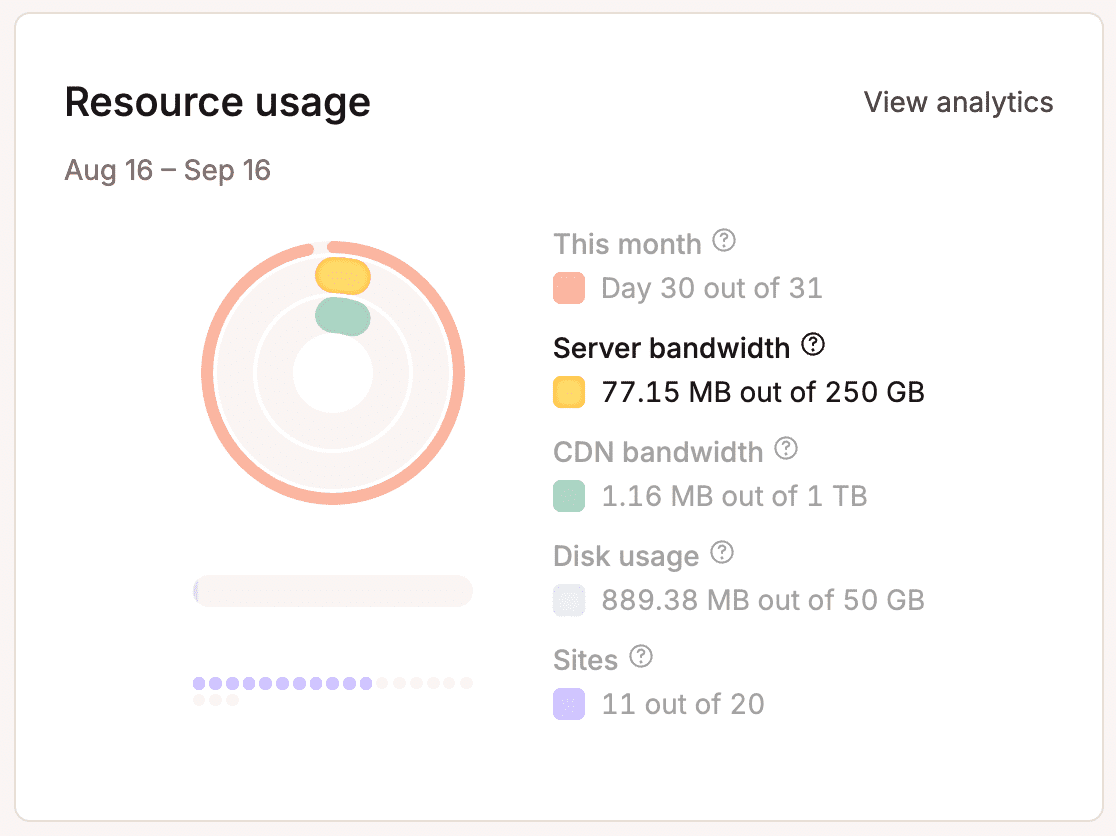Click the green CDN bandwidth swatch
Viewport: 1116px width, 836px height.
[x=569, y=496]
